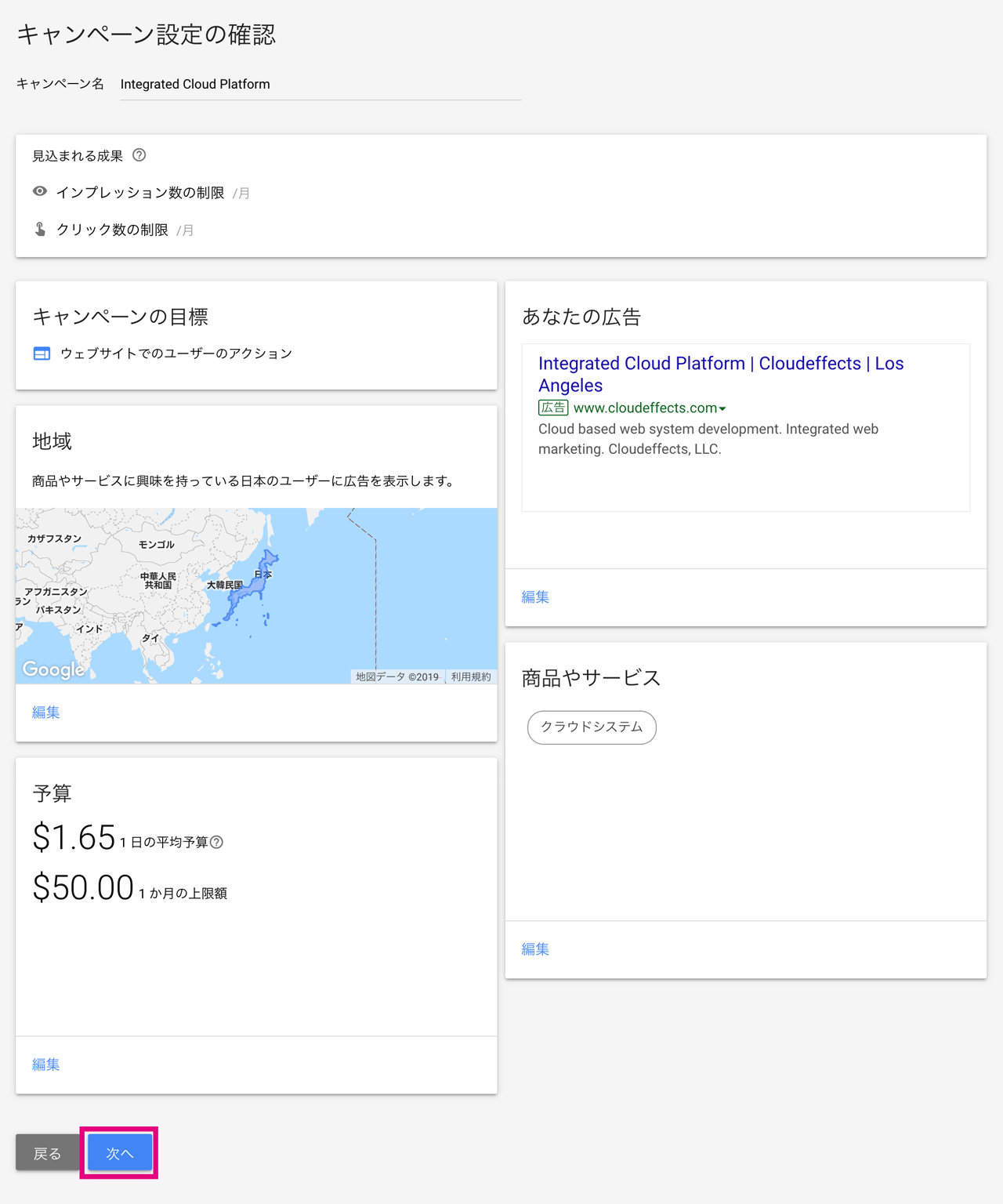Click the 大韓民国 label on the map

[x=224, y=585]
